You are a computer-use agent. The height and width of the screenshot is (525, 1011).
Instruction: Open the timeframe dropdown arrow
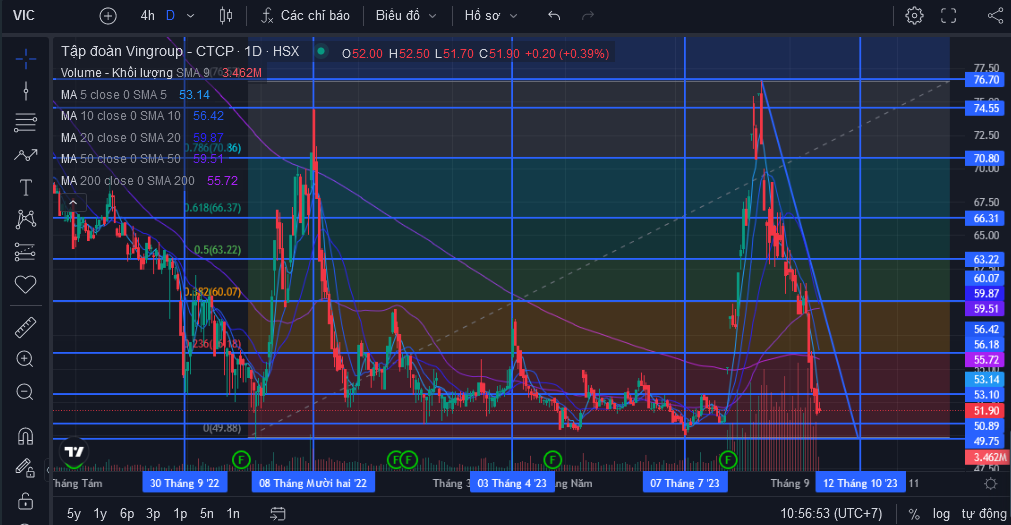coord(190,15)
